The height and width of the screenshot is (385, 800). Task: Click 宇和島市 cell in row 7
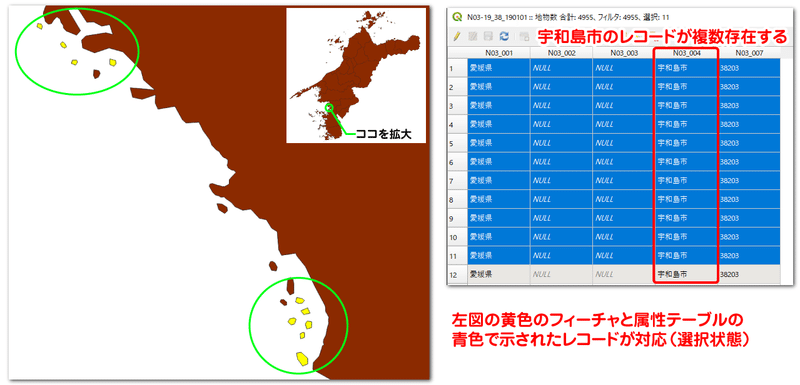[x=686, y=181]
